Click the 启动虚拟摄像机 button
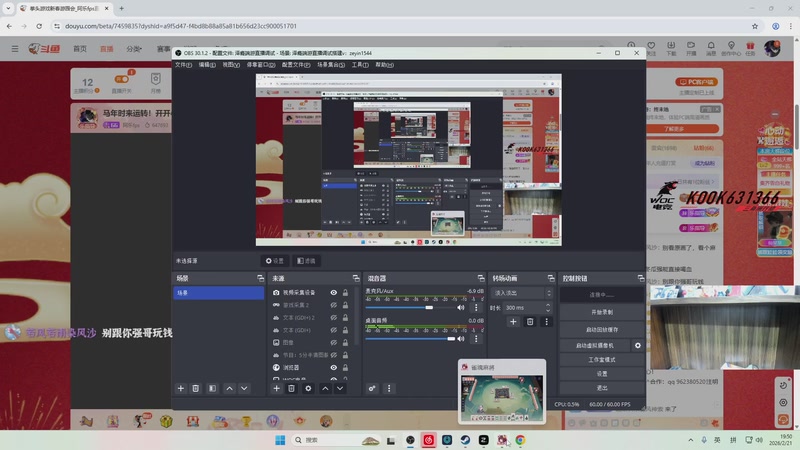 coord(595,345)
